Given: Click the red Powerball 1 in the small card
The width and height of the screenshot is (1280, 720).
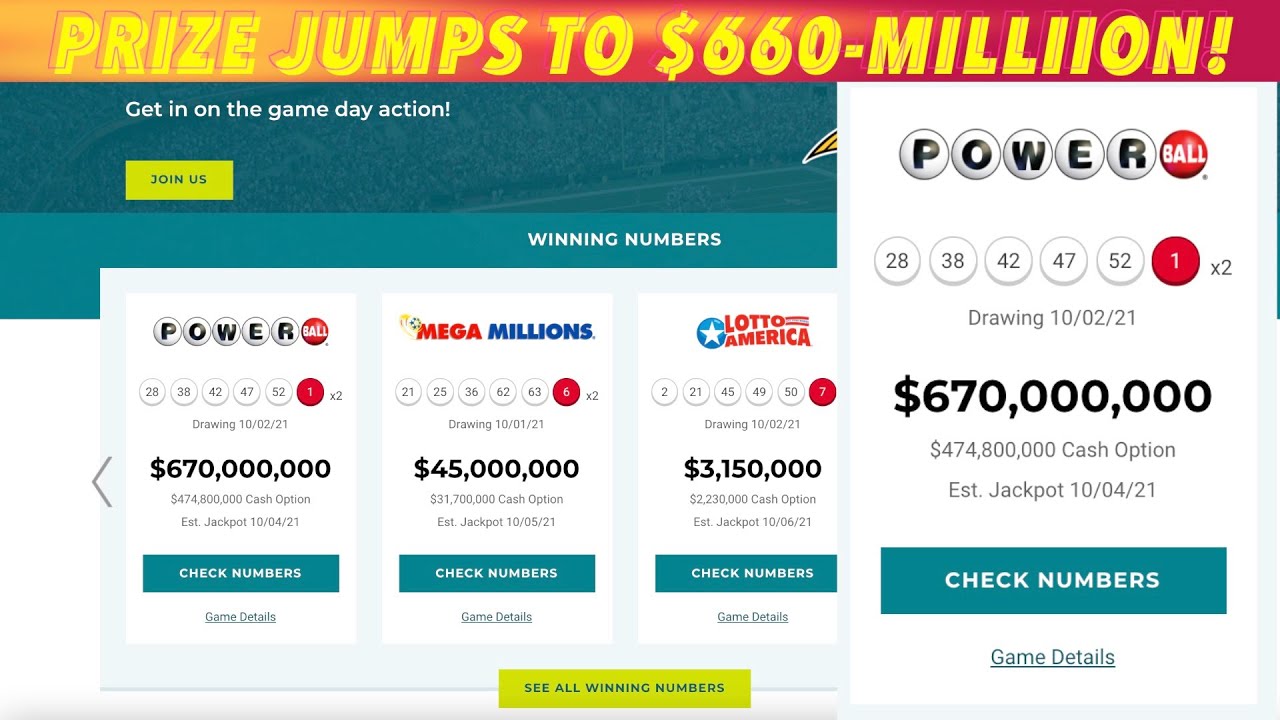Looking at the screenshot, I should click(310, 393).
